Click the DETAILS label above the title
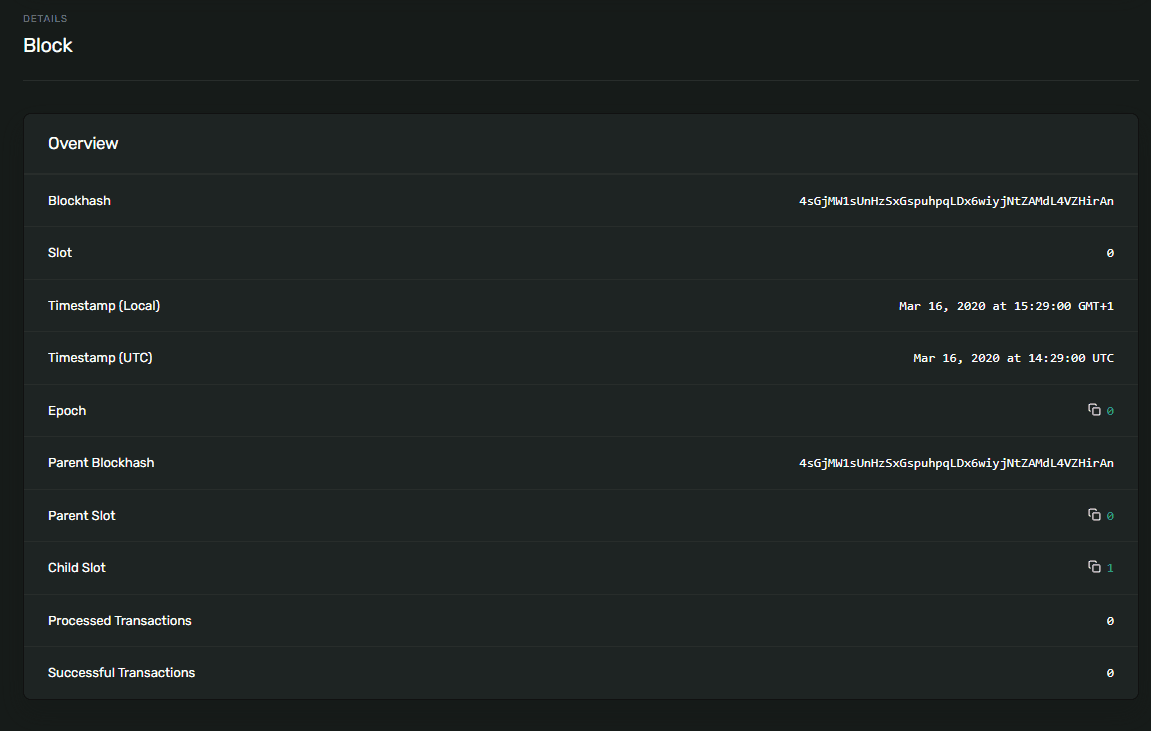Screen dimensions: 1151x731 tap(46, 19)
